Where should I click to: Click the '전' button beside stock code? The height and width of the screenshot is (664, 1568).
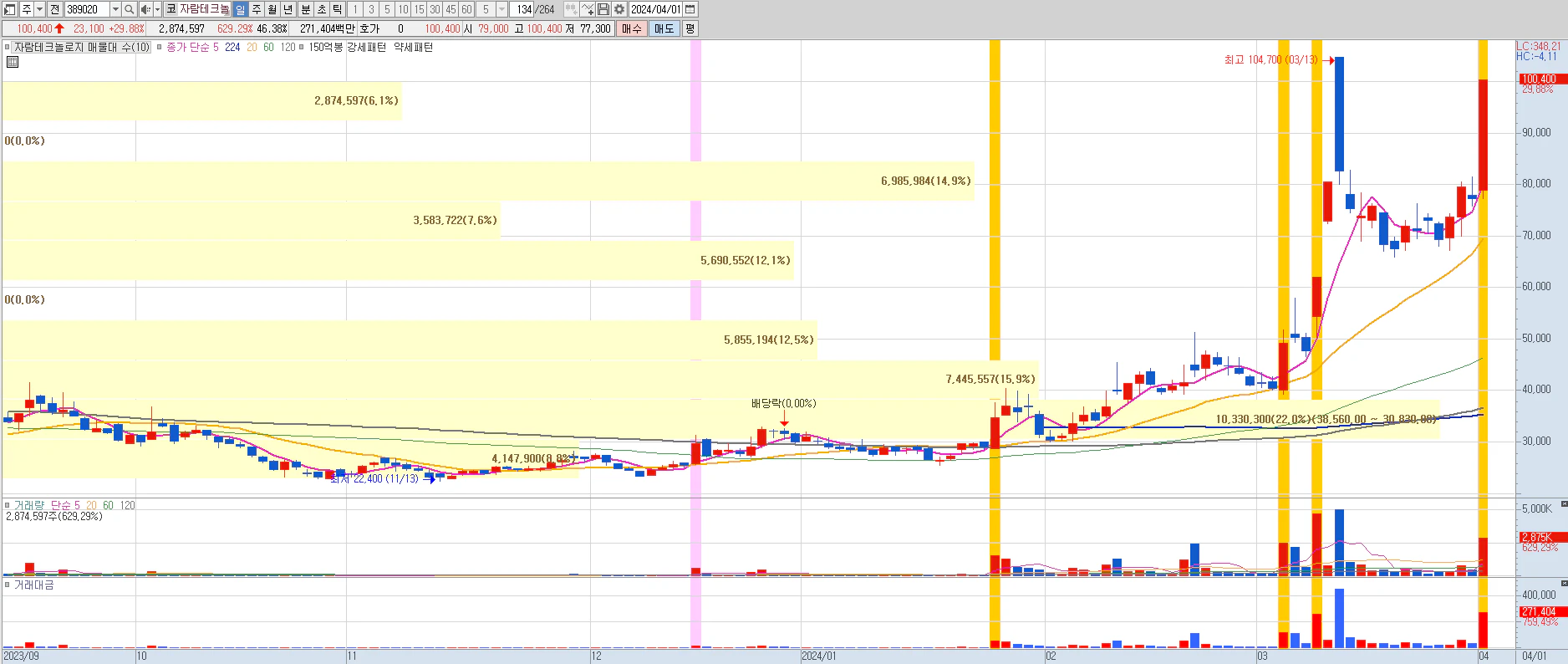point(54,9)
